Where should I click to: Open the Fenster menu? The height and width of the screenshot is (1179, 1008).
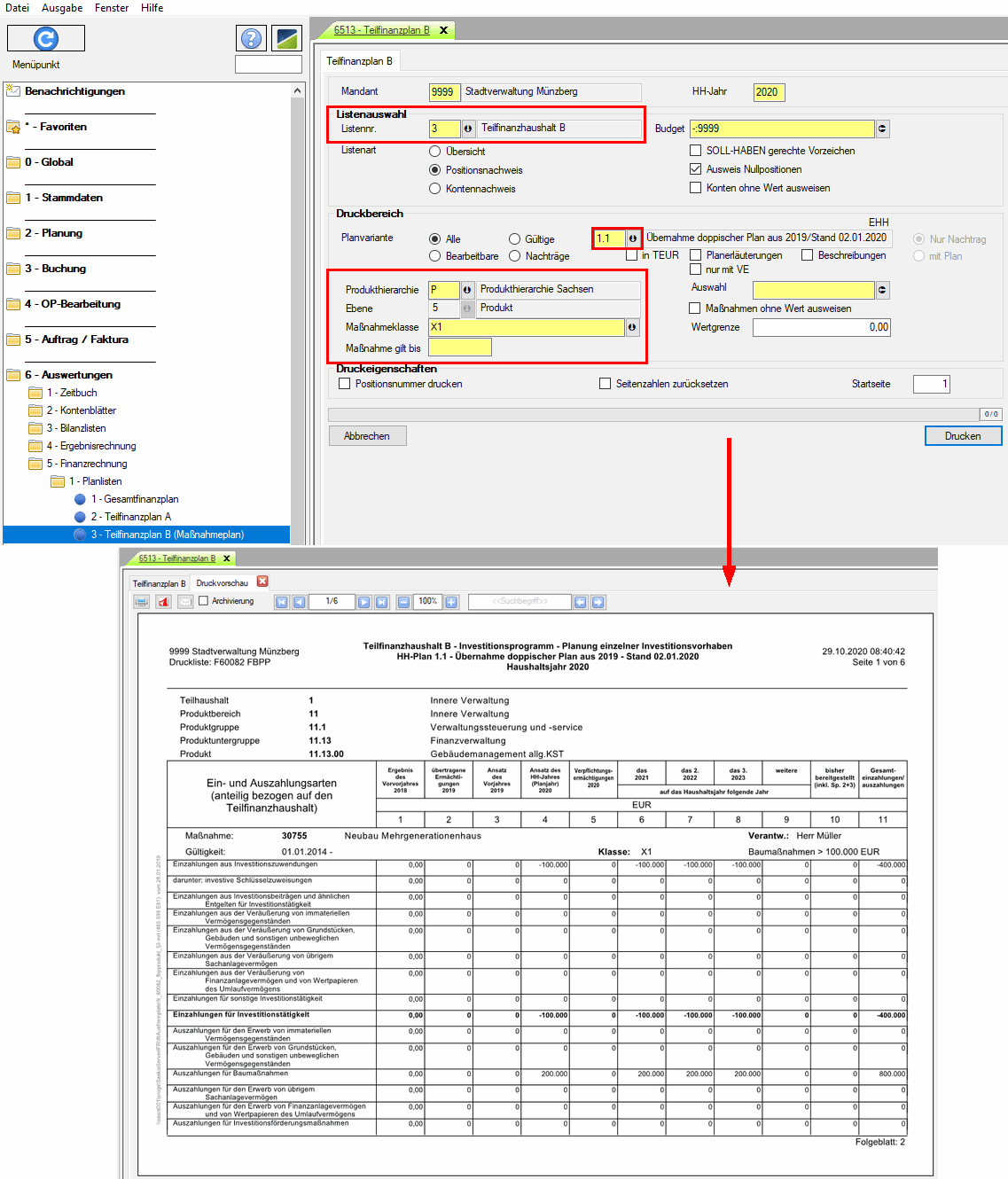tap(112, 8)
